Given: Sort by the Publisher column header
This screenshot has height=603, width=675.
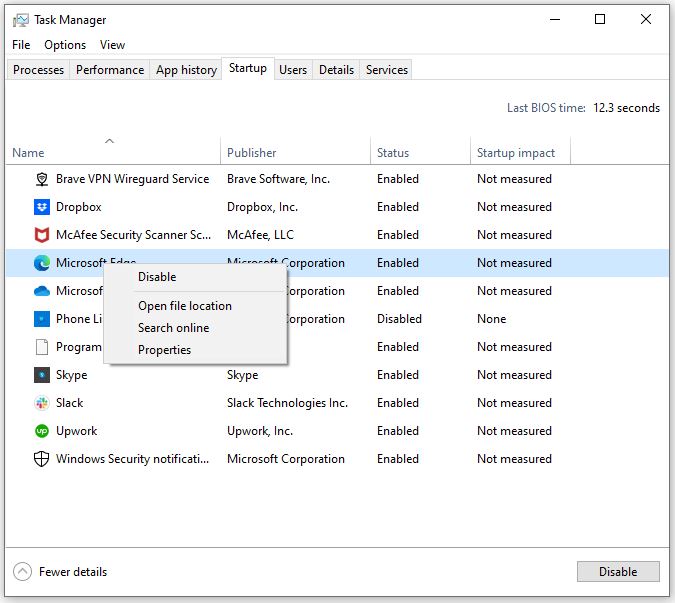Looking at the screenshot, I should [x=295, y=151].
